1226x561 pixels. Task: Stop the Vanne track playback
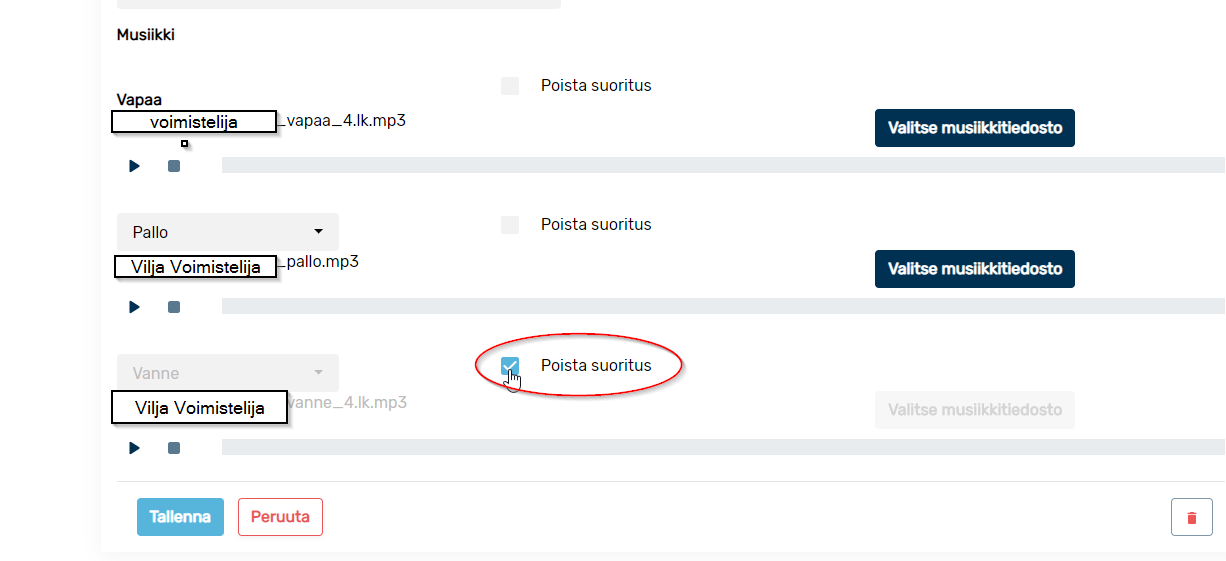coord(174,448)
